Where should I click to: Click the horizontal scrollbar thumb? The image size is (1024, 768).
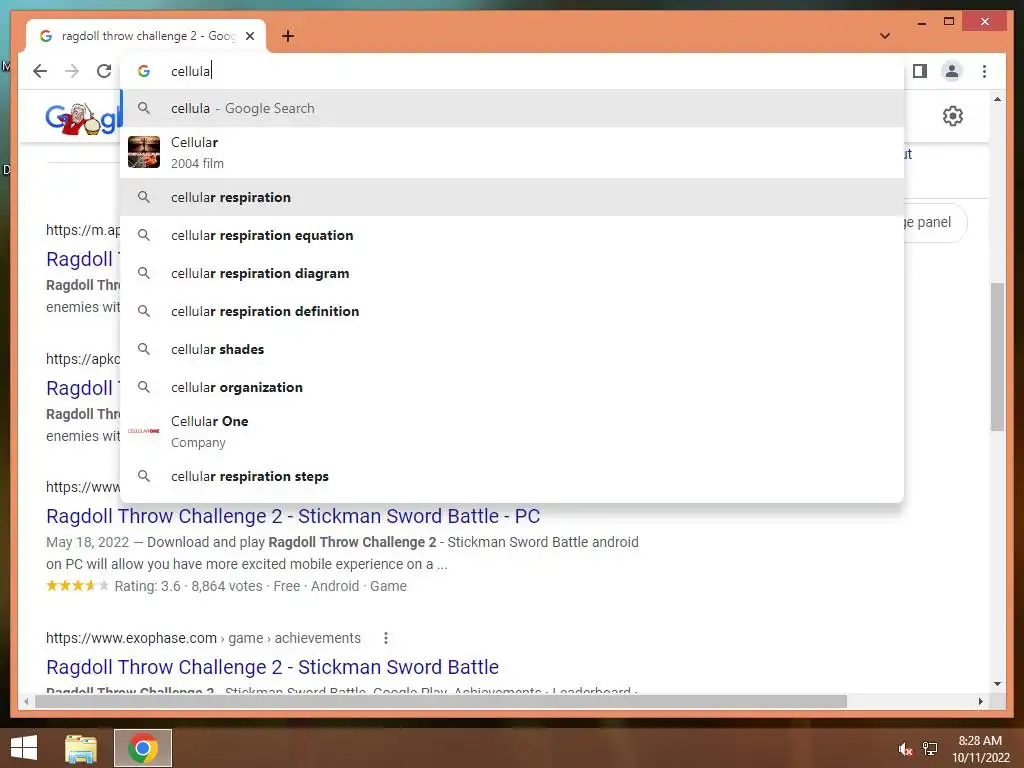coord(441,701)
